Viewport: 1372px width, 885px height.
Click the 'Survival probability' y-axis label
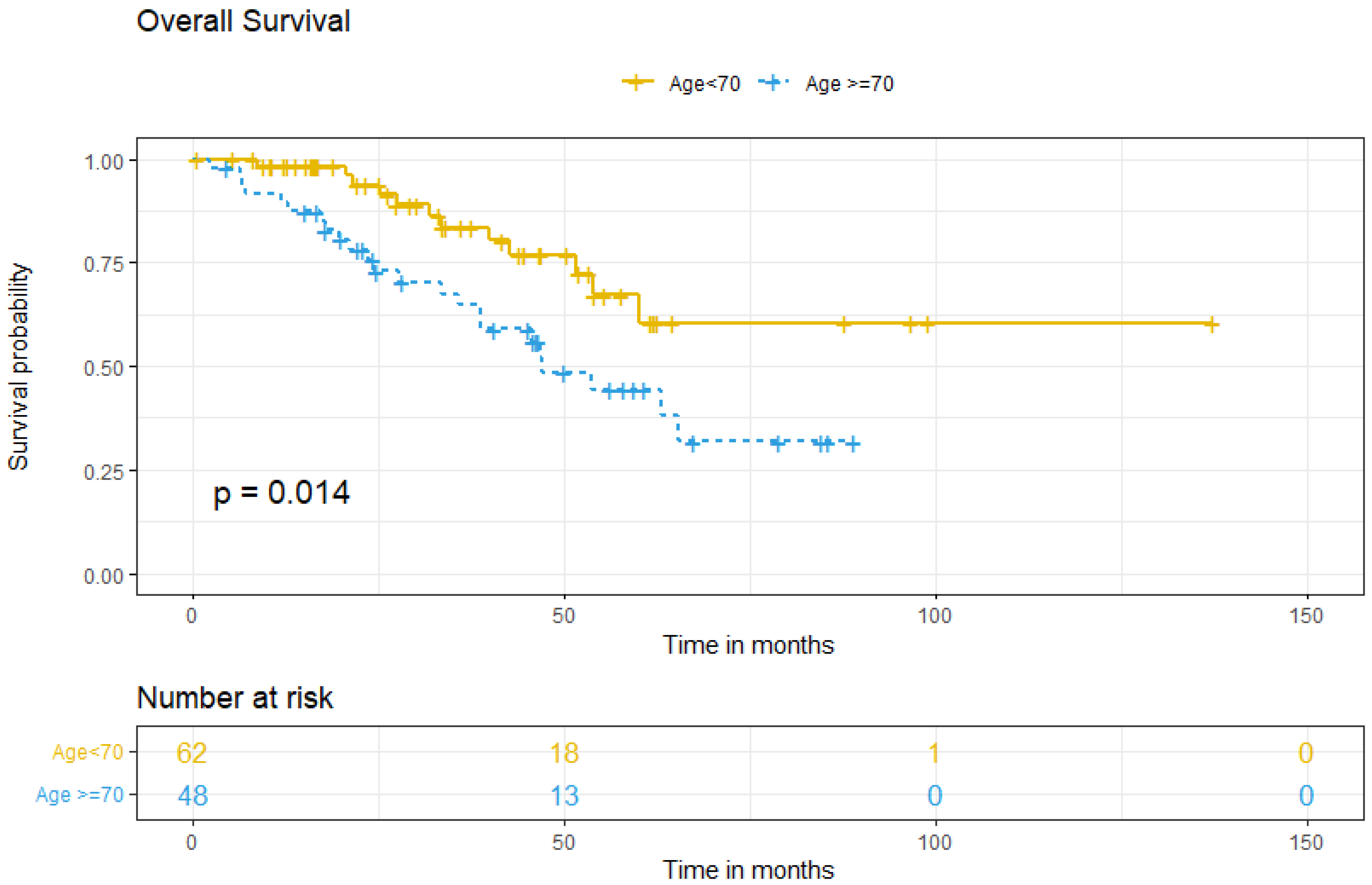(x=18, y=367)
